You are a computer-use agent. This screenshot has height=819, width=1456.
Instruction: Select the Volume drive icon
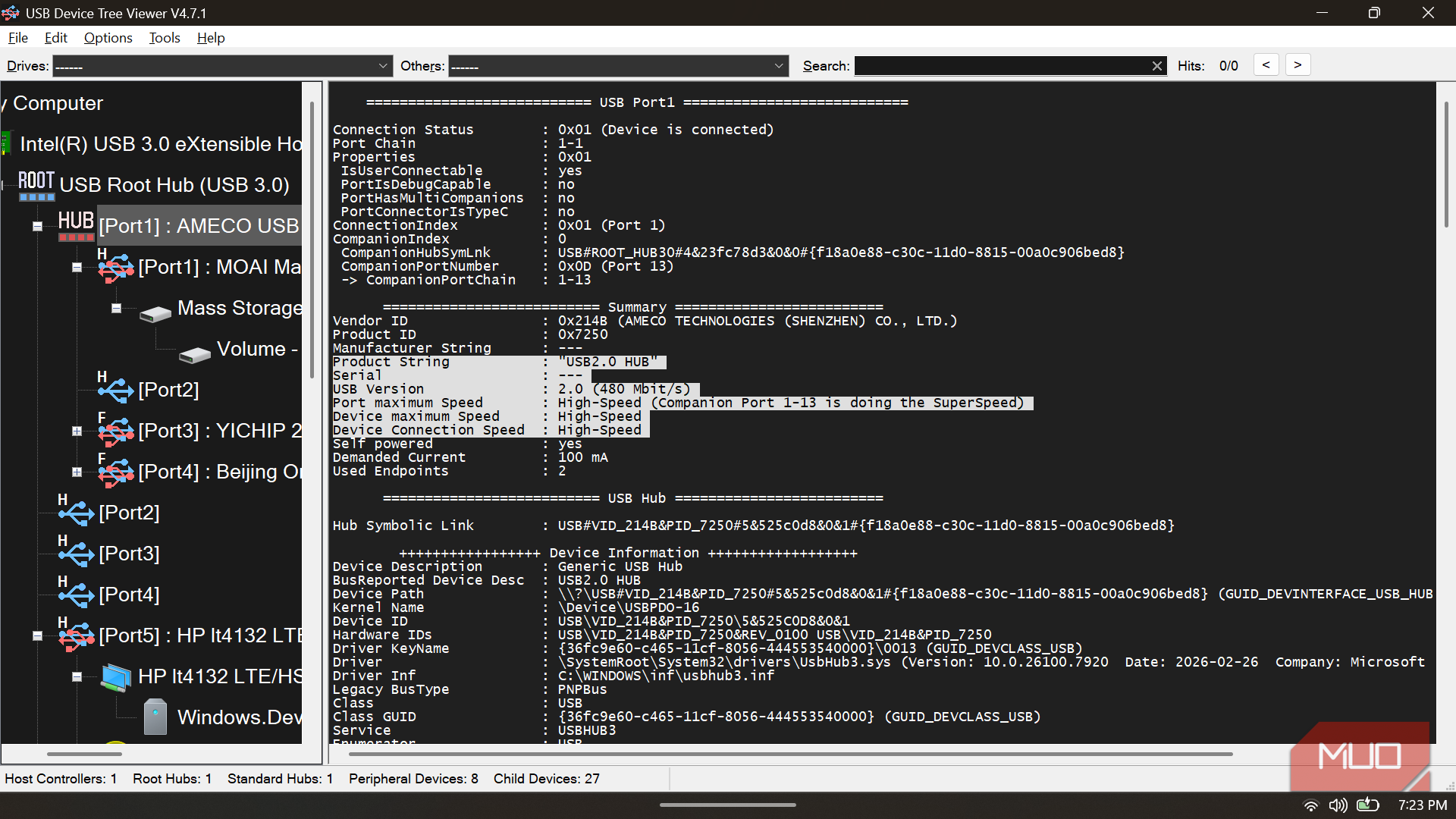pyautogui.click(x=195, y=353)
